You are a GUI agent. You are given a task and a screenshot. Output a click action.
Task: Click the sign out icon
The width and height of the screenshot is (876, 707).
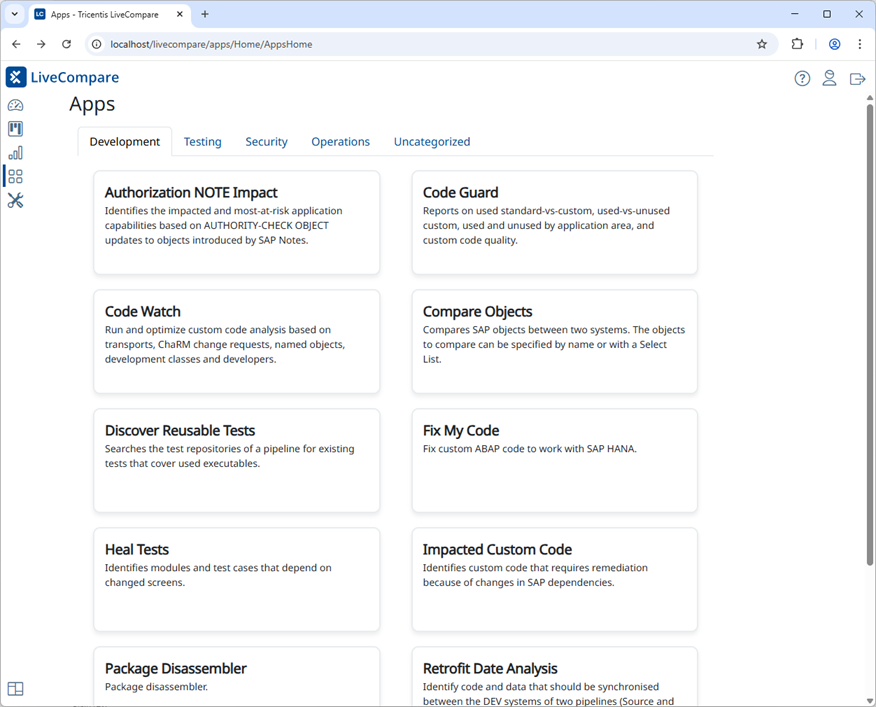click(x=857, y=79)
